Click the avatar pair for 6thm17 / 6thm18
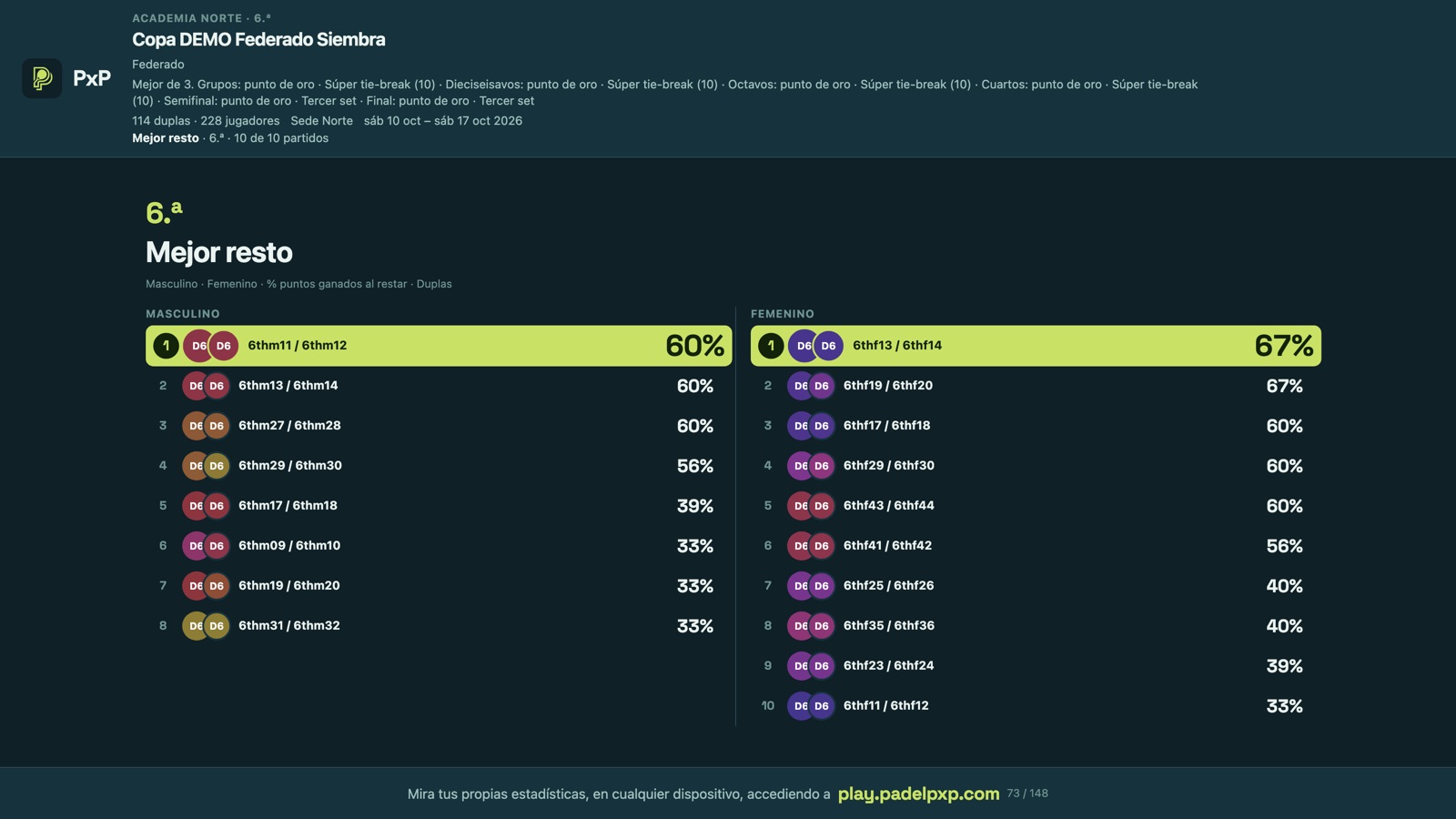 206,506
